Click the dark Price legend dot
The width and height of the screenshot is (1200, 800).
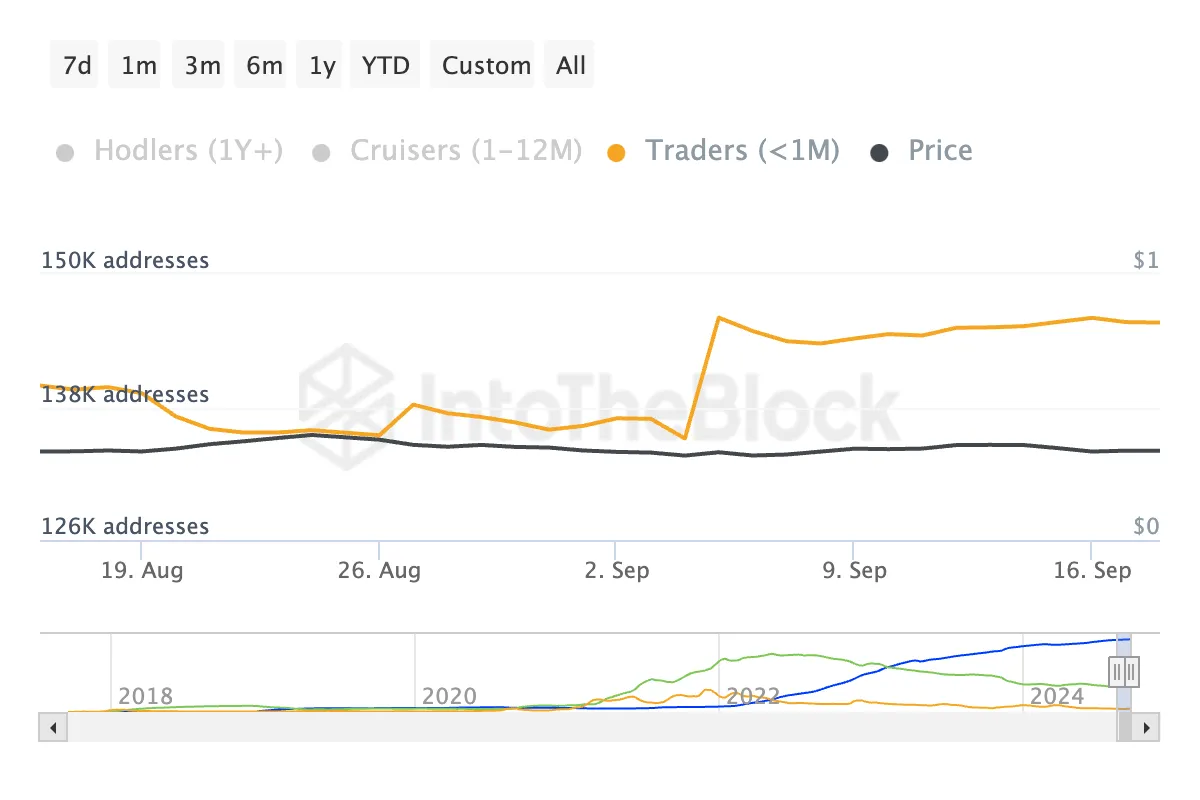tap(879, 152)
